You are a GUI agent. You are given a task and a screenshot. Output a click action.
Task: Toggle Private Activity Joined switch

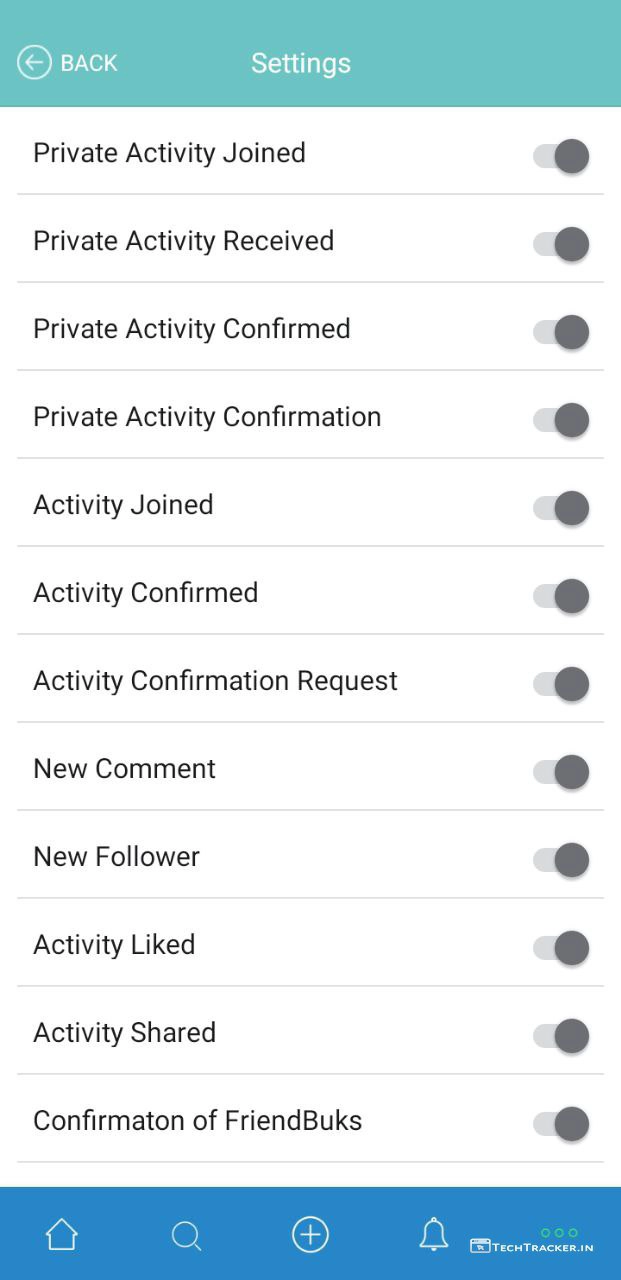click(x=561, y=156)
